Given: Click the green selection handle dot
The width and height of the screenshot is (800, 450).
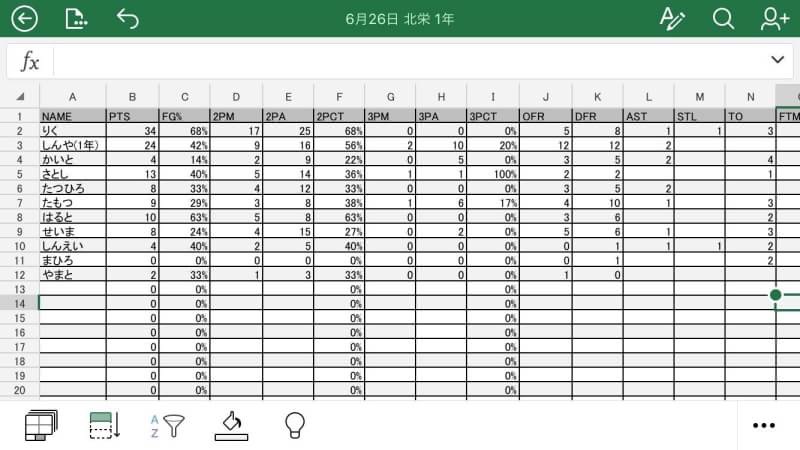Looking at the screenshot, I should 776,294.
